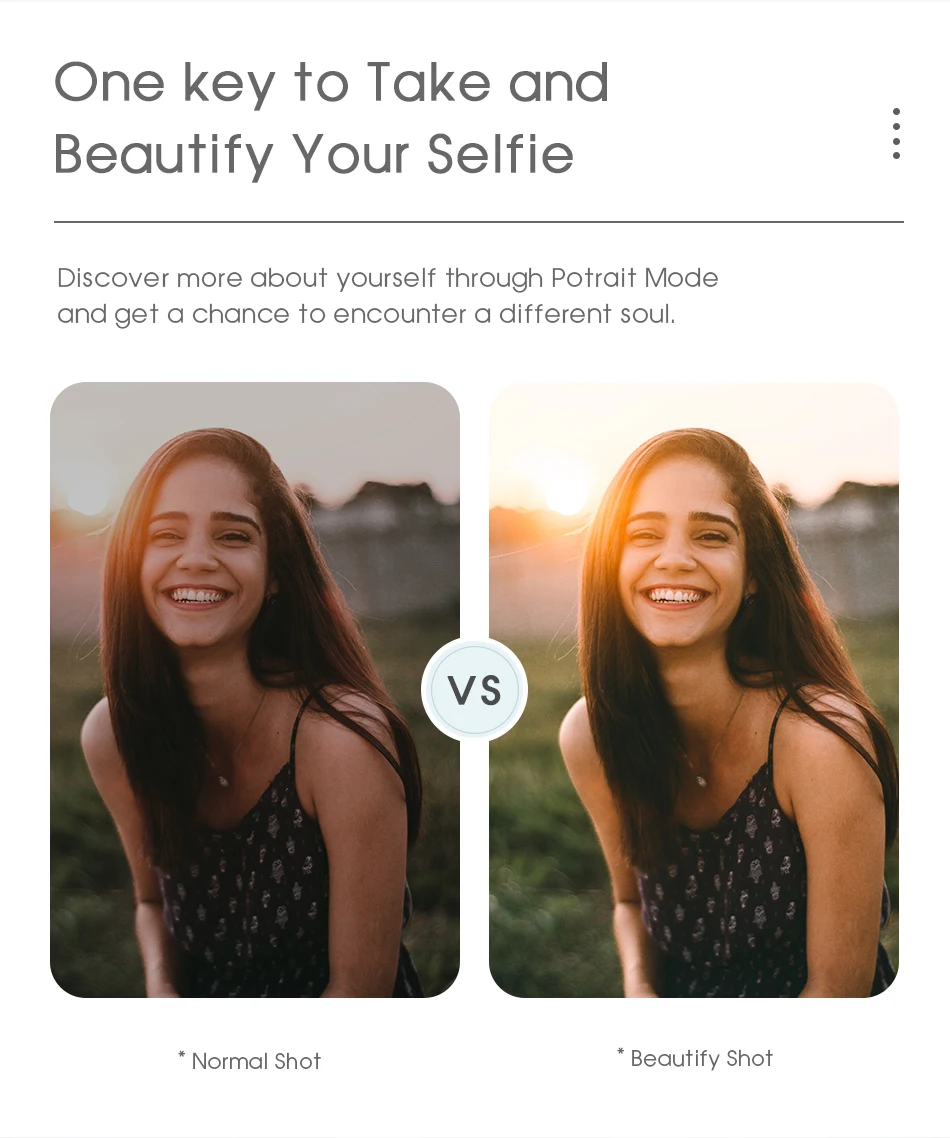Click the "* Beautify Shot" caption
950x1138 pixels.
click(695, 1058)
